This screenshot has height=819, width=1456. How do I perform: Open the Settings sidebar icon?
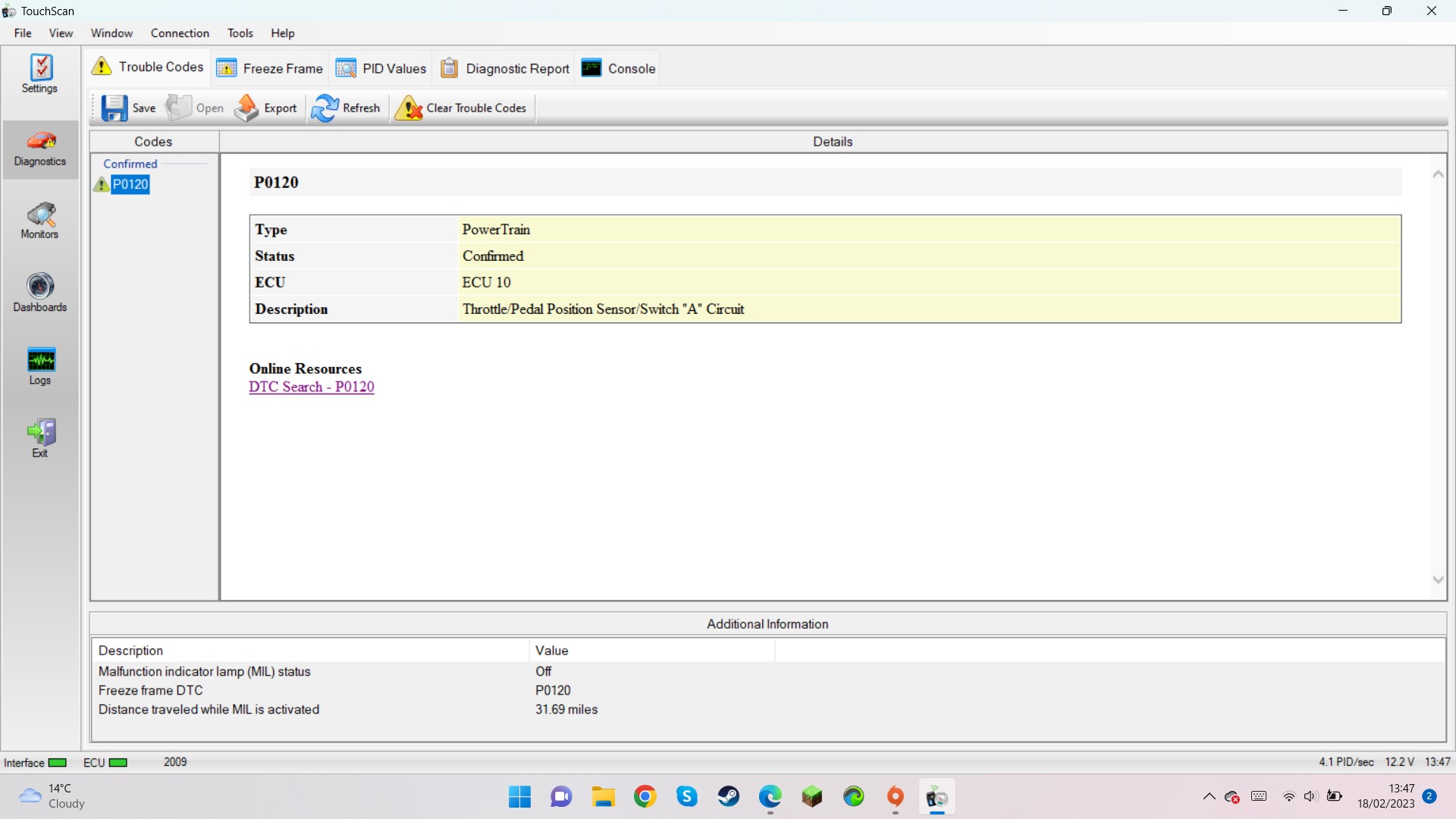[39, 74]
